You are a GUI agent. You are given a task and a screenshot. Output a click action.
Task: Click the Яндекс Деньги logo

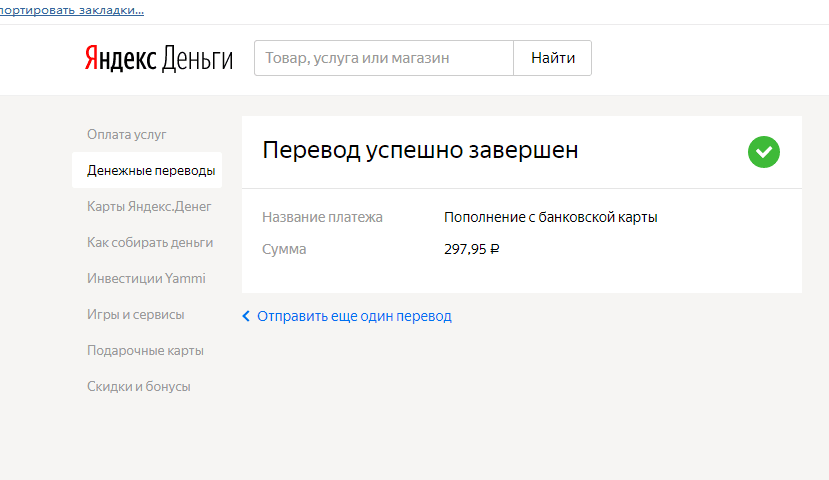click(159, 58)
